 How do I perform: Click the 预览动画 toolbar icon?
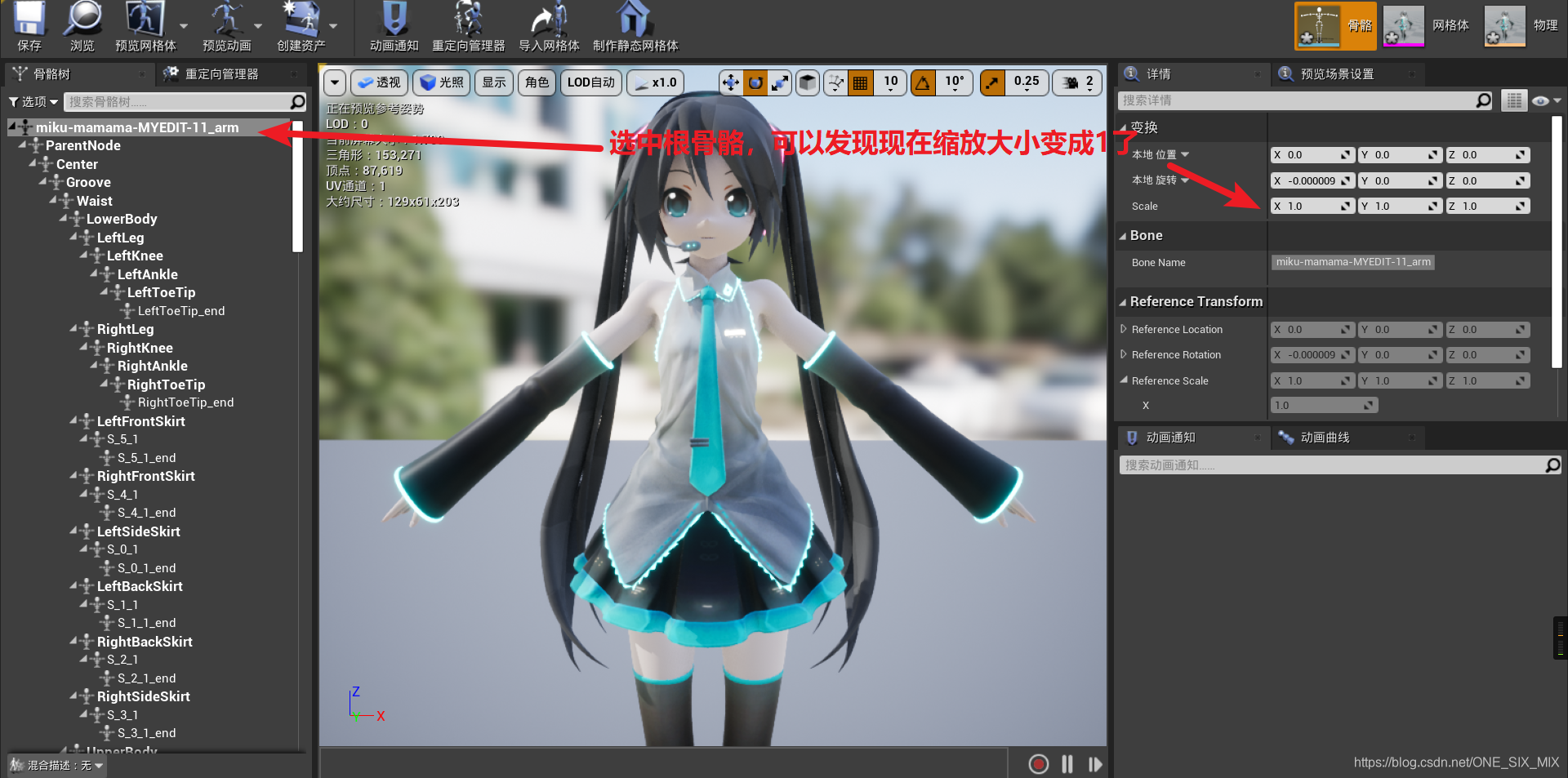225,24
